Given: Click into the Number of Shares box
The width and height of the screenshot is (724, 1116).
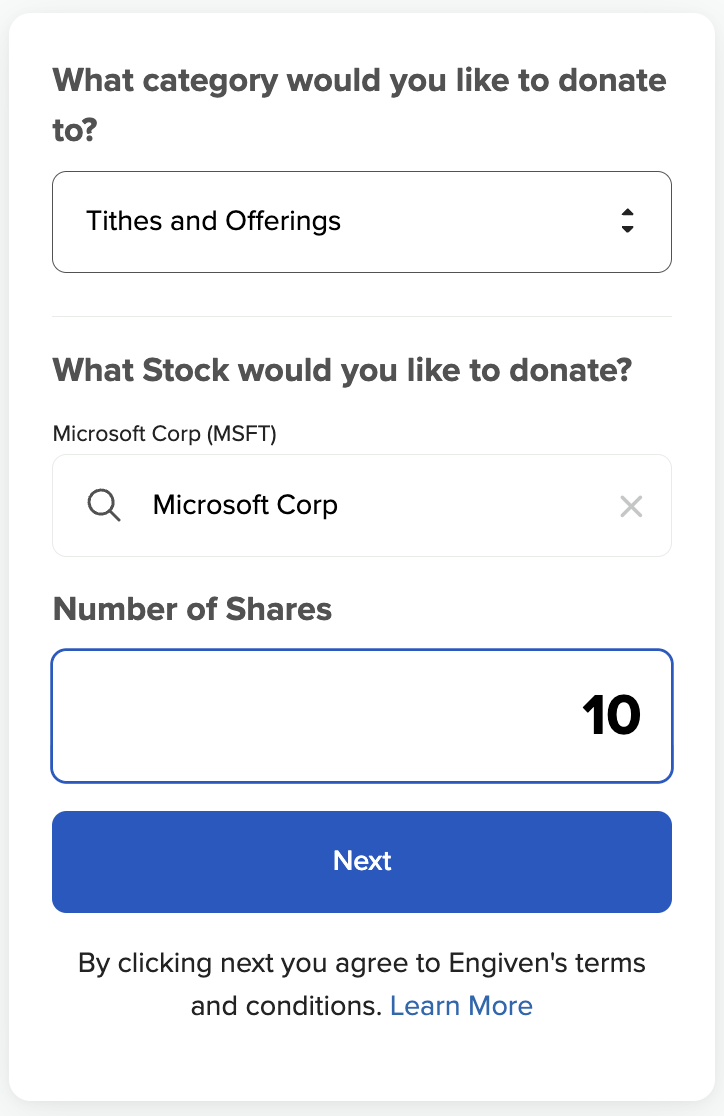Looking at the screenshot, I should click(362, 716).
